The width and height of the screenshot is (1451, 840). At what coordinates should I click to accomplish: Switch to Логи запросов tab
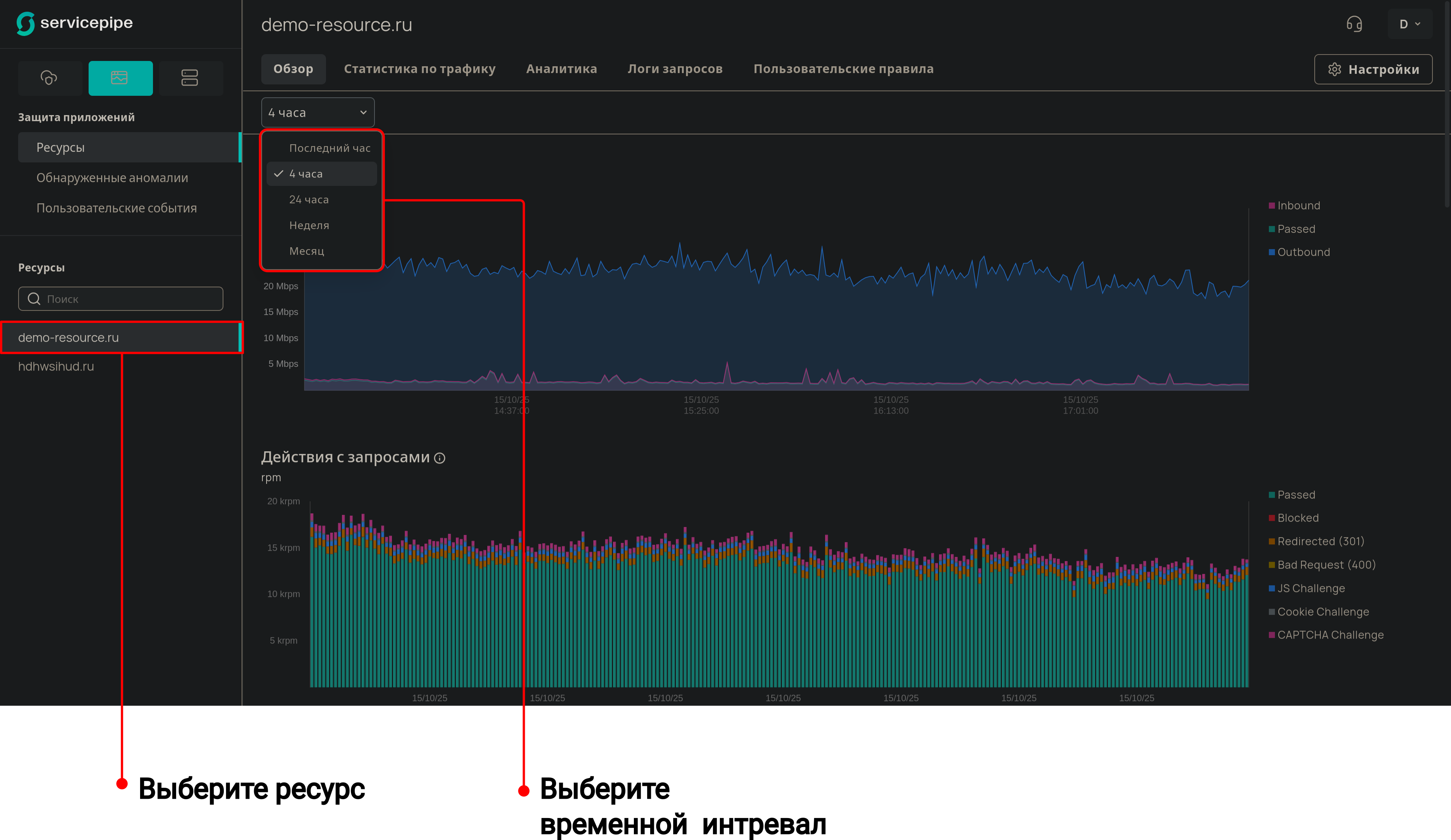(x=675, y=69)
